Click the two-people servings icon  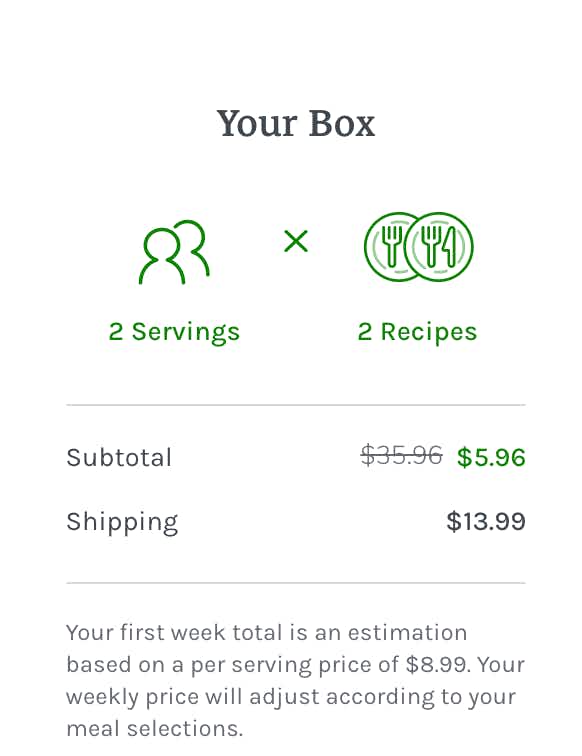[x=174, y=252]
